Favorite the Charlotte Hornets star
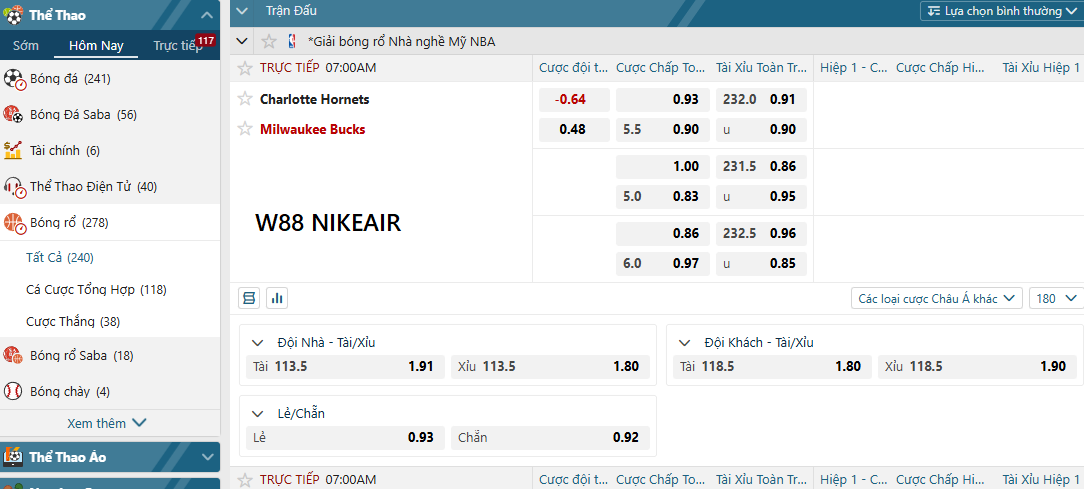1084x489 pixels. (x=245, y=99)
